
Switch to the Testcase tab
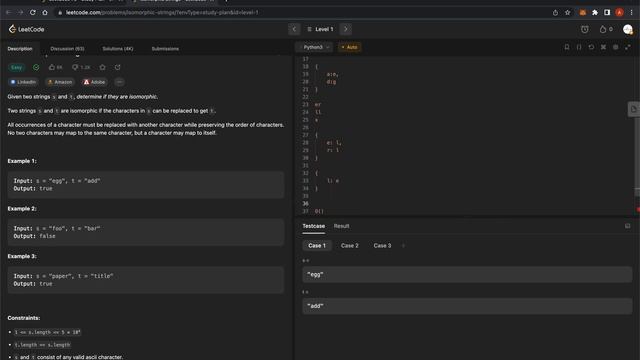tap(313, 226)
